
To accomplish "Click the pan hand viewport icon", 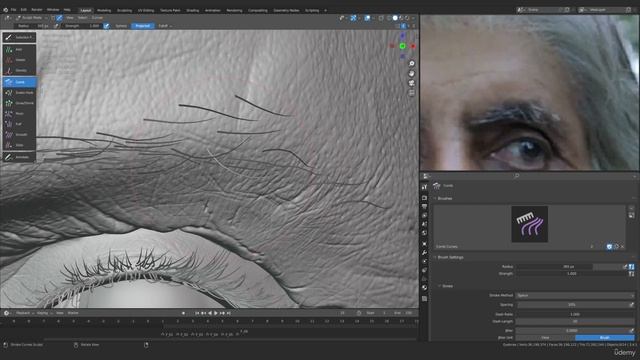I will pos(411,73).
